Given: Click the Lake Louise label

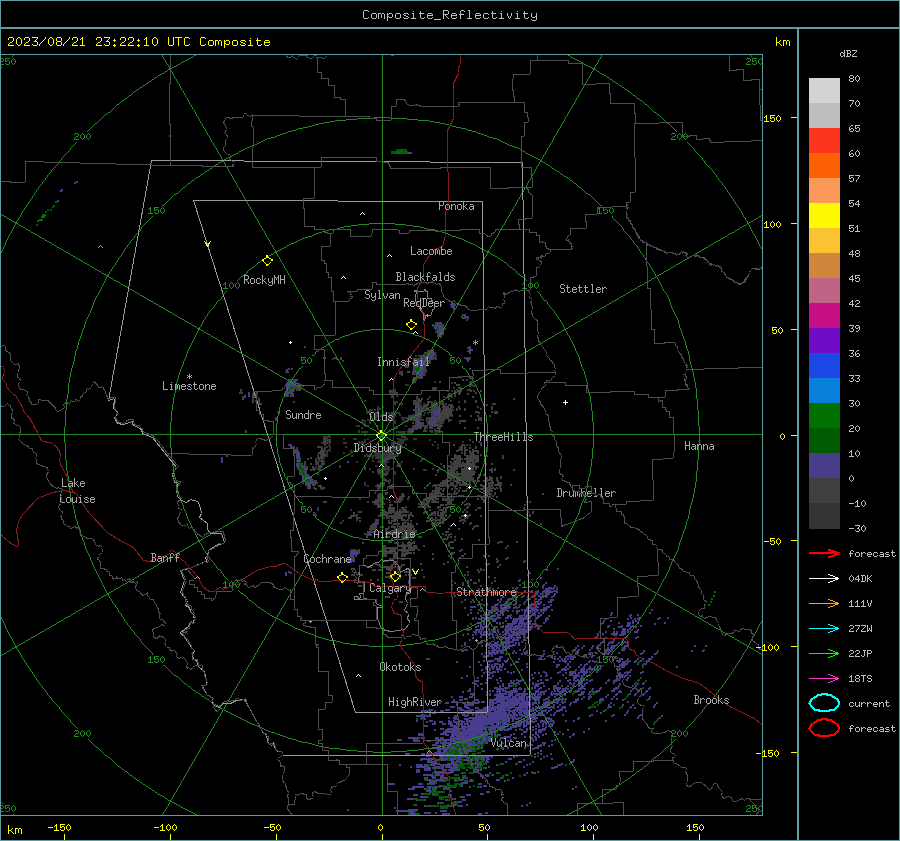Looking at the screenshot, I should pyautogui.click(x=77, y=491).
